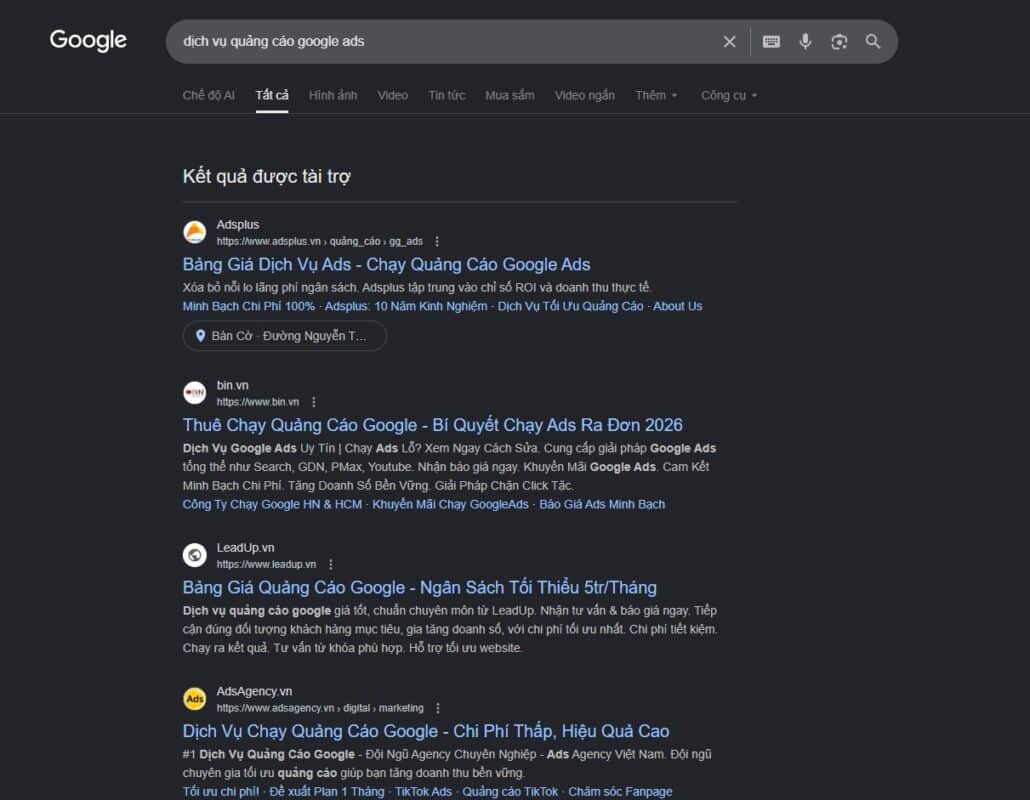Click the adsplus.vn quảng_cáo gg_ads URL
Viewport: 1030px width, 800px height.
[319, 242]
